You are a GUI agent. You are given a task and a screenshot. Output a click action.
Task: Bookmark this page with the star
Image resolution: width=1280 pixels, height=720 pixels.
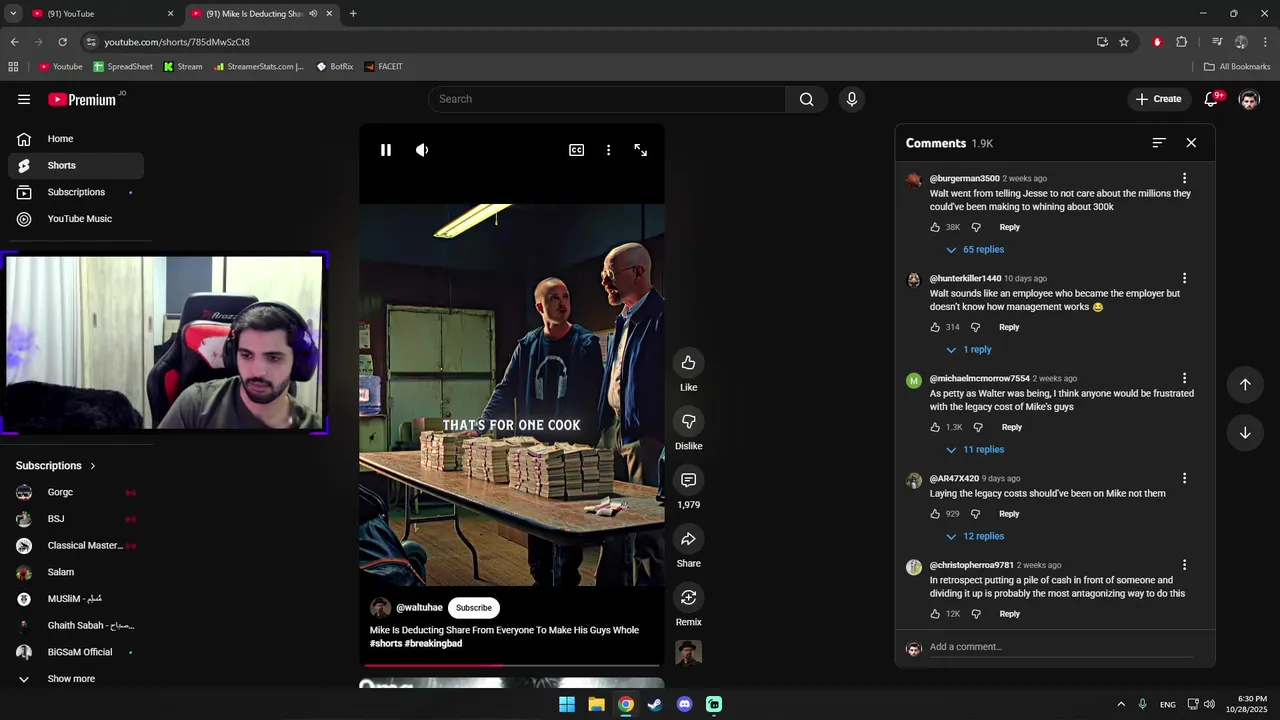pos(1124,42)
